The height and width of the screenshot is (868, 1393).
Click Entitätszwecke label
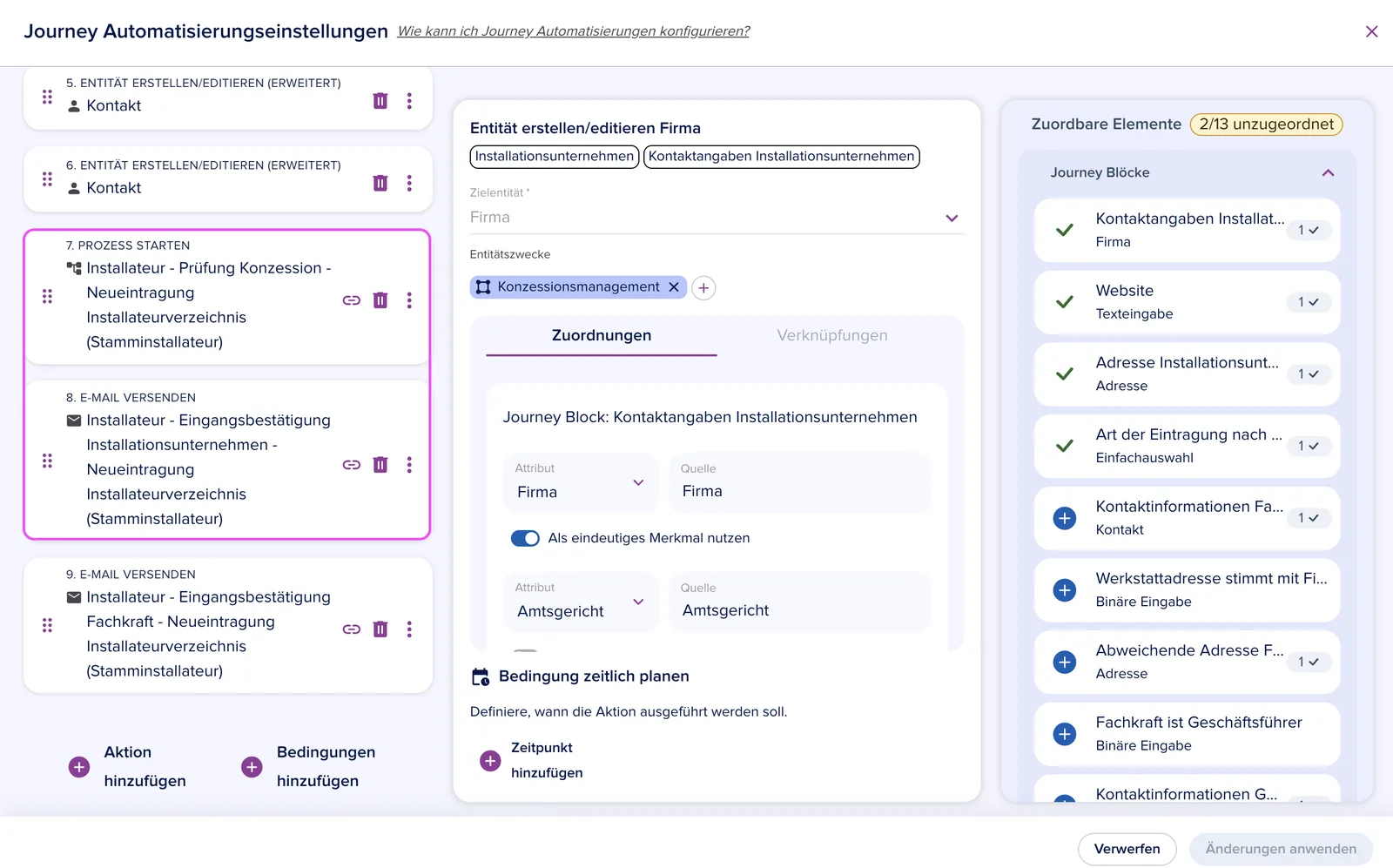[x=510, y=254]
